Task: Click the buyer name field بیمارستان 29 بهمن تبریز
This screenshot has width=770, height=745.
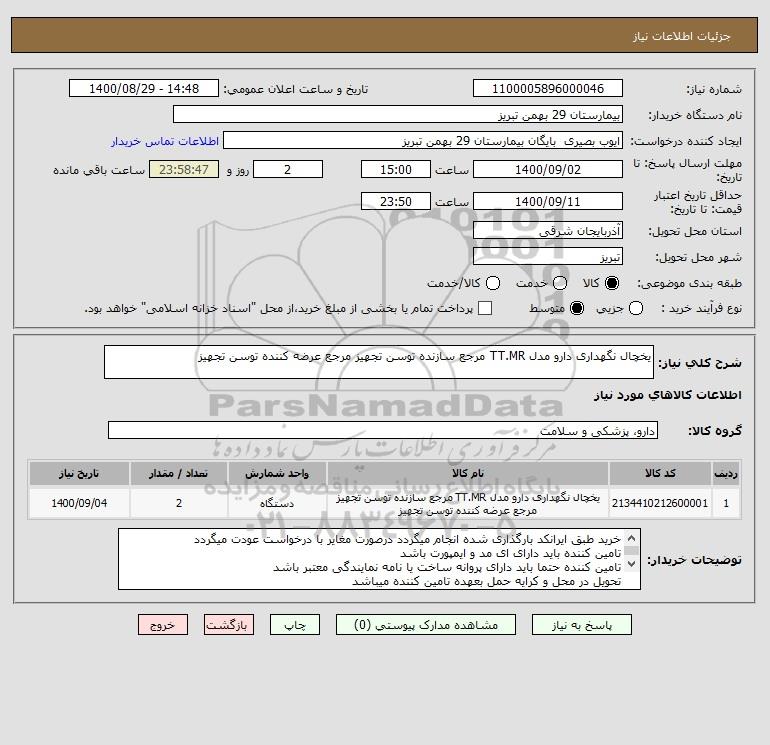Action: [398, 115]
